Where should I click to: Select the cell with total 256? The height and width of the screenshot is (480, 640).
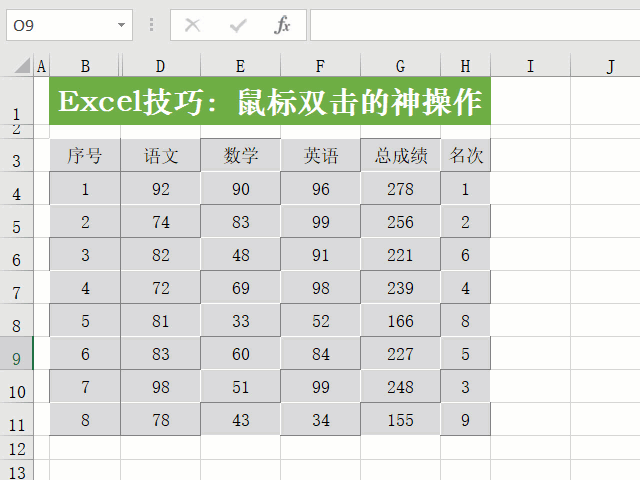point(400,221)
